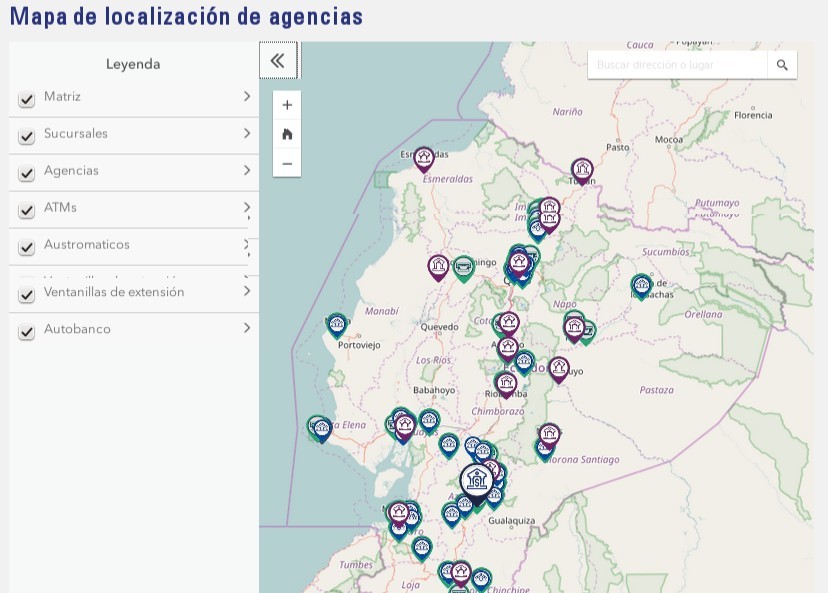The width and height of the screenshot is (828, 593).
Task: Click the marker near Portoviejo
Action: click(x=336, y=324)
